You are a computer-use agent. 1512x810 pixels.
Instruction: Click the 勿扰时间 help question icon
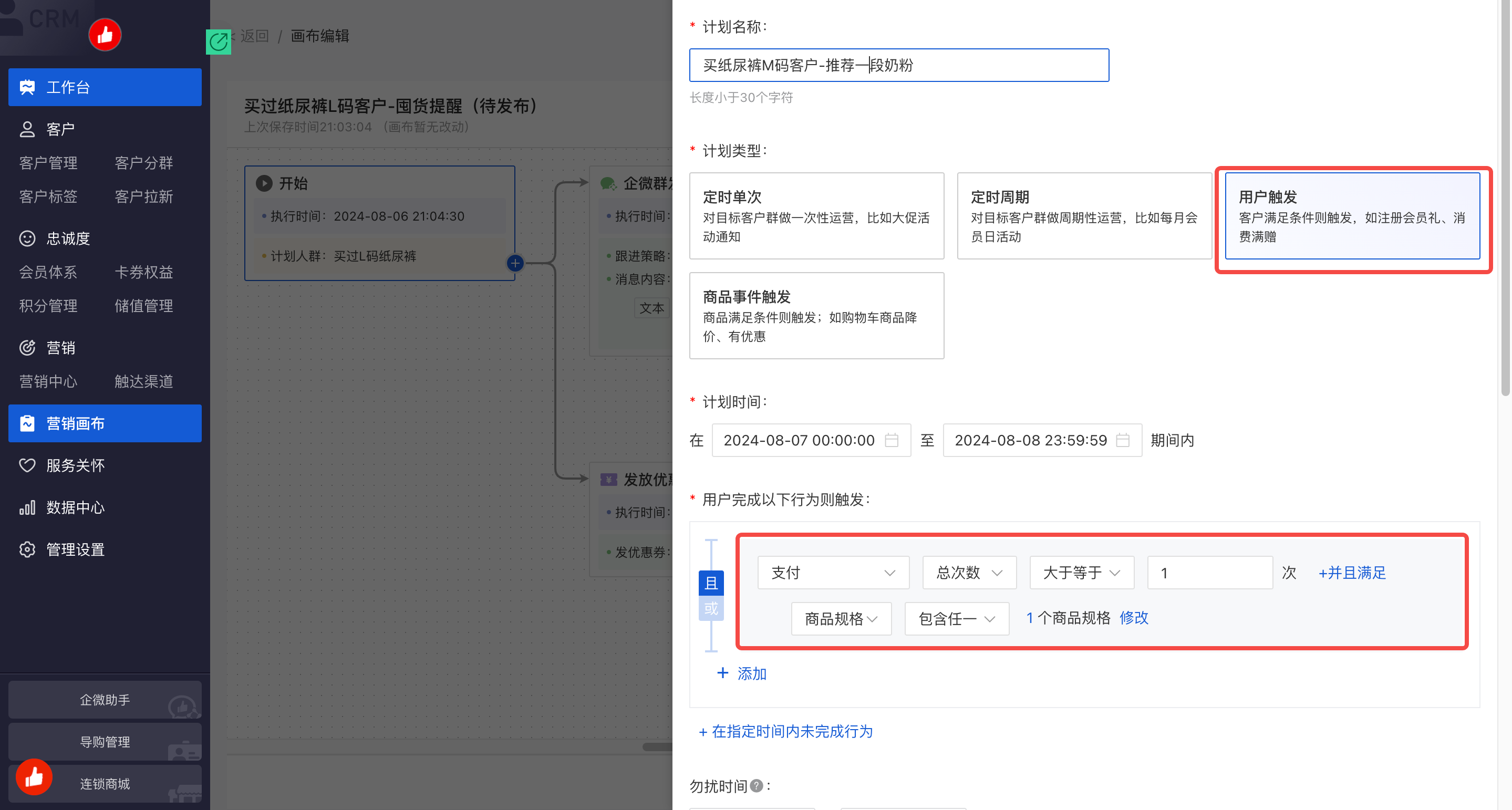click(x=757, y=786)
